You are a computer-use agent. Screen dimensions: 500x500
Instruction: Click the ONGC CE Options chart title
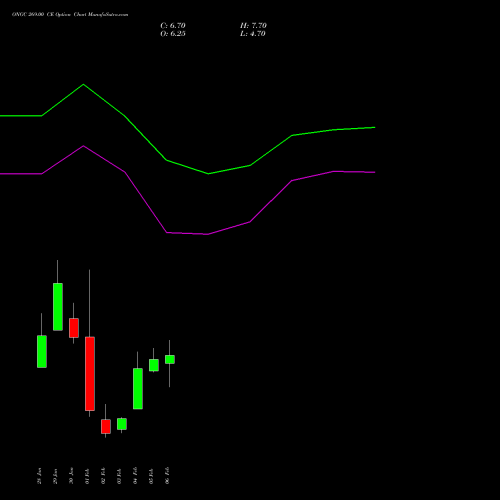tap(70, 15)
